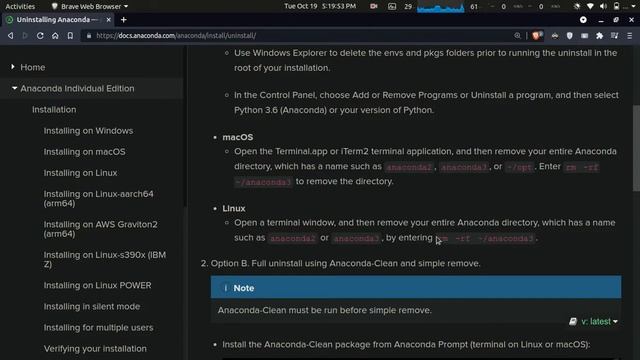Click the night light indicator icon
This screenshot has height=360, width=640.
coord(577,7)
